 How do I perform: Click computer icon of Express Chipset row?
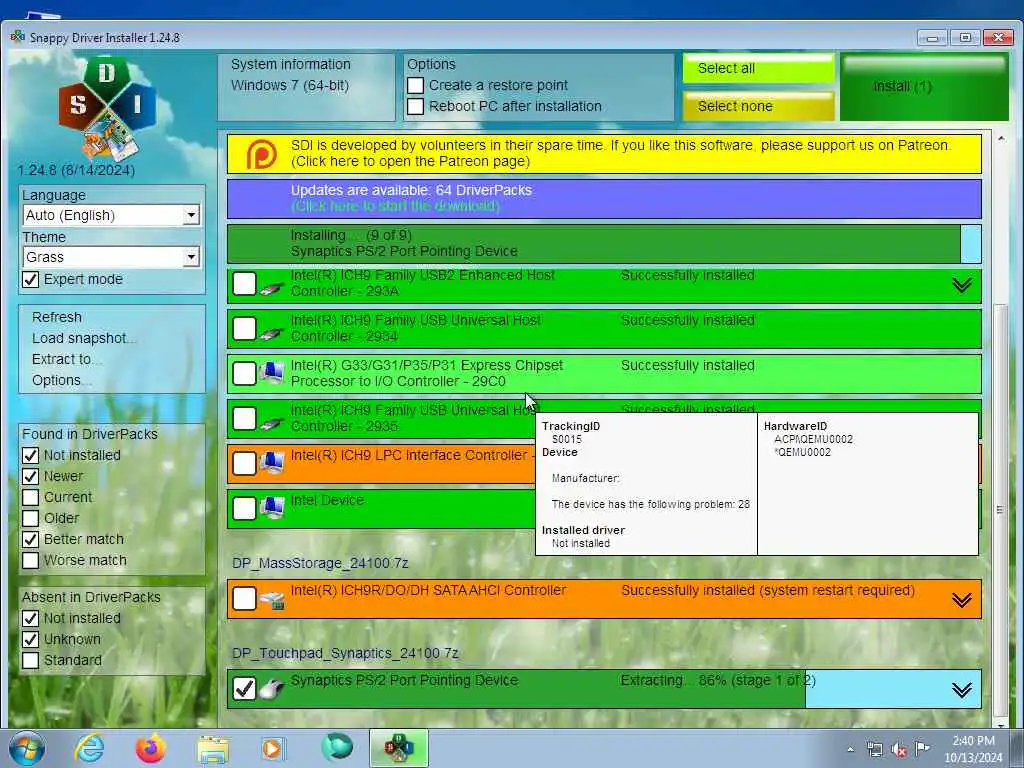272,374
